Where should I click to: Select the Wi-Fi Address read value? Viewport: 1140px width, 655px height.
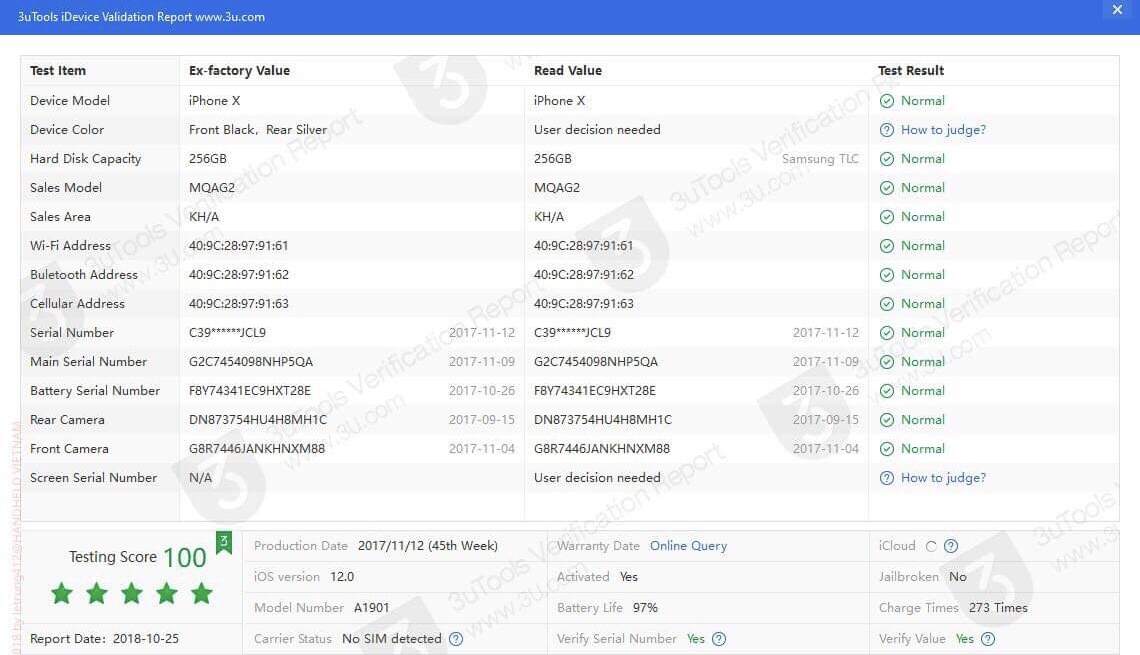click(x=583, y=246)
